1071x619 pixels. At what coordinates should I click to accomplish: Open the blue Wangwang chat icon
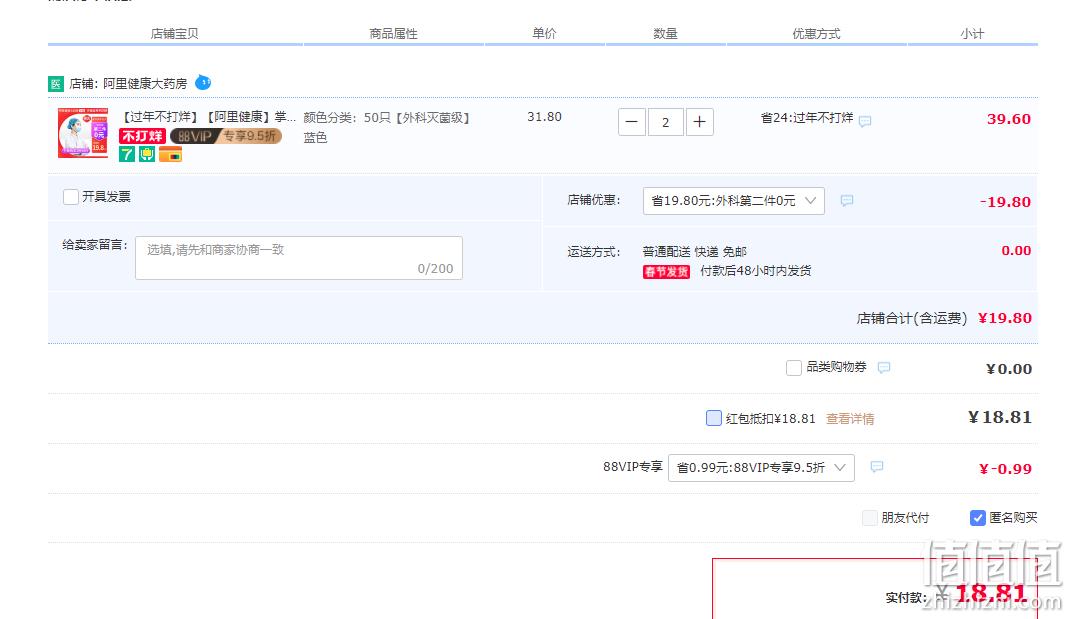coord(203,83)
